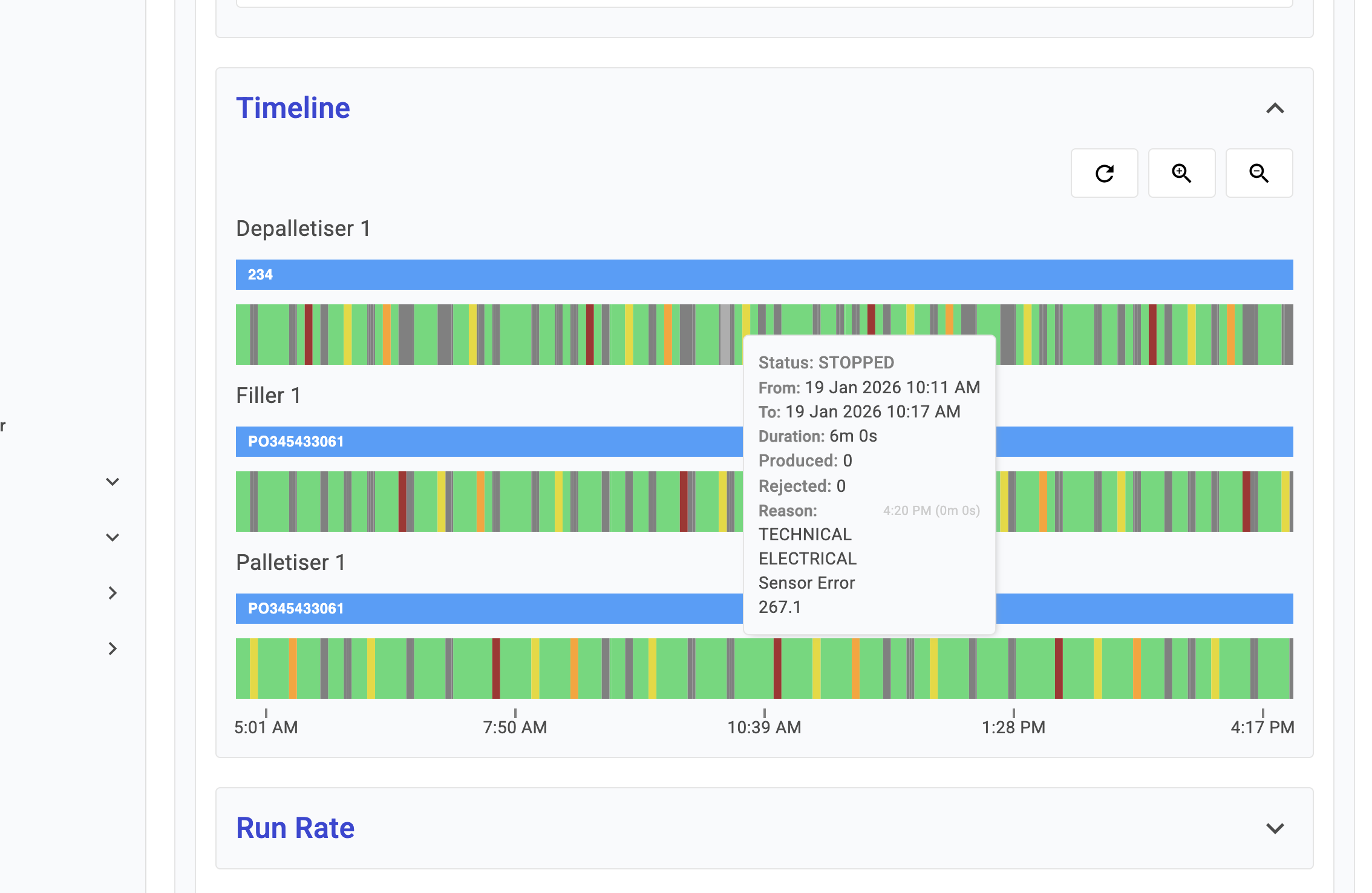Click first orange segment in Palletiser 1 timeline

[x=293, y=669]
